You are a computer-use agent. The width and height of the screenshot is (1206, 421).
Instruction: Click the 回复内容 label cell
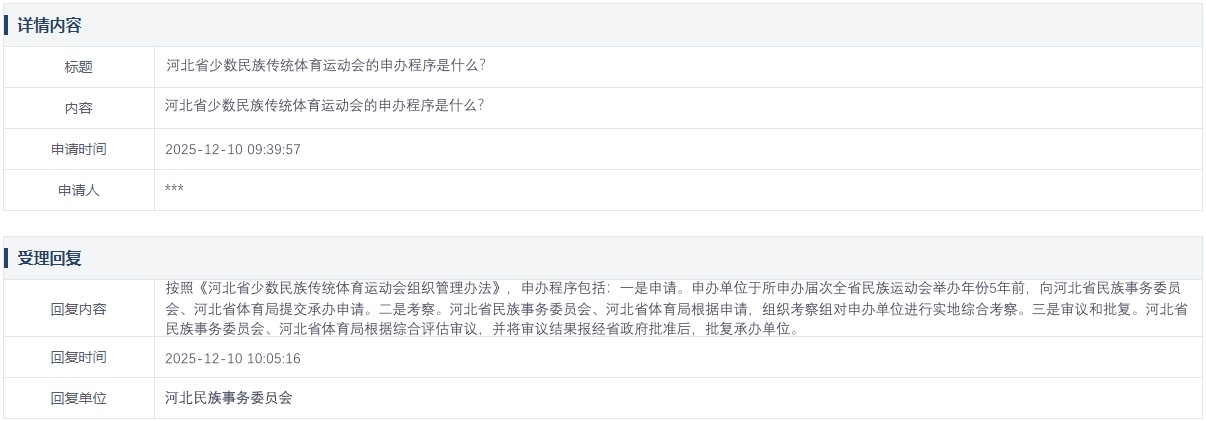[78, 309]
